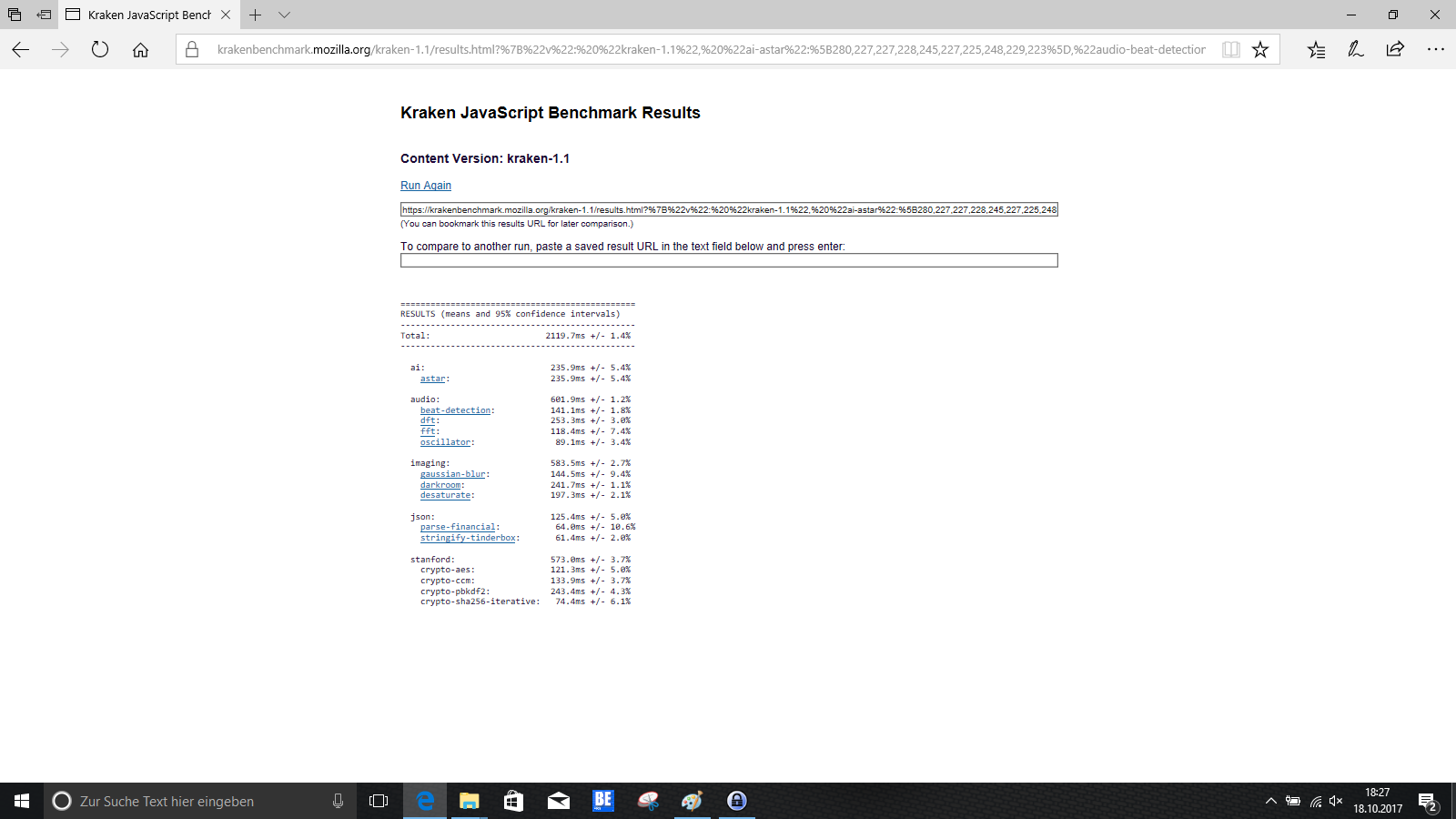Close the Kraken JavaScript Benchmark tab
The height and width of the screenshot is (819, 1456).
(226, 15)
